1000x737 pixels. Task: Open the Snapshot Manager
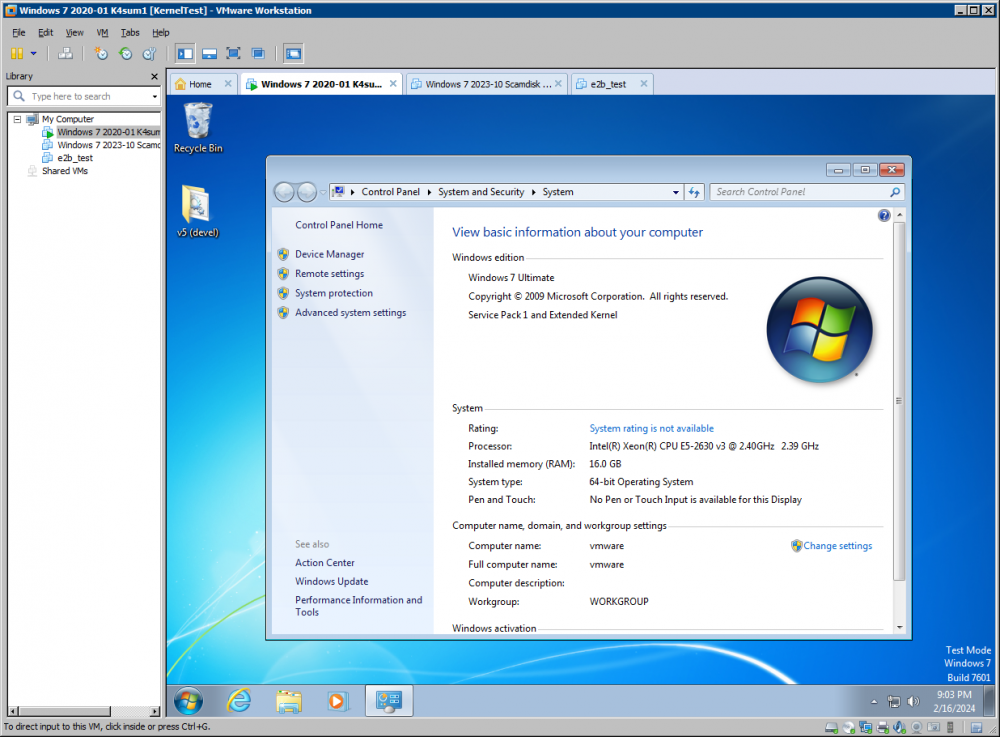pyautogui.click(x=149, y=53)
